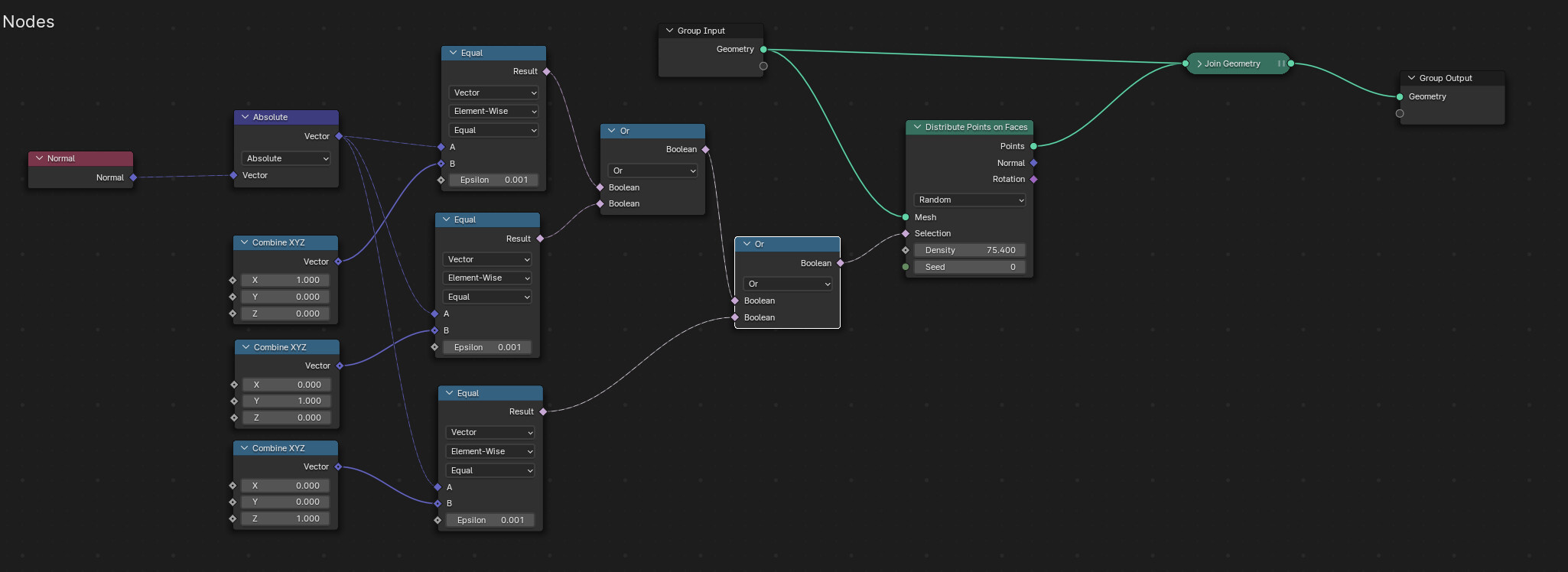Collapse the Absolute node

[245, 117]
